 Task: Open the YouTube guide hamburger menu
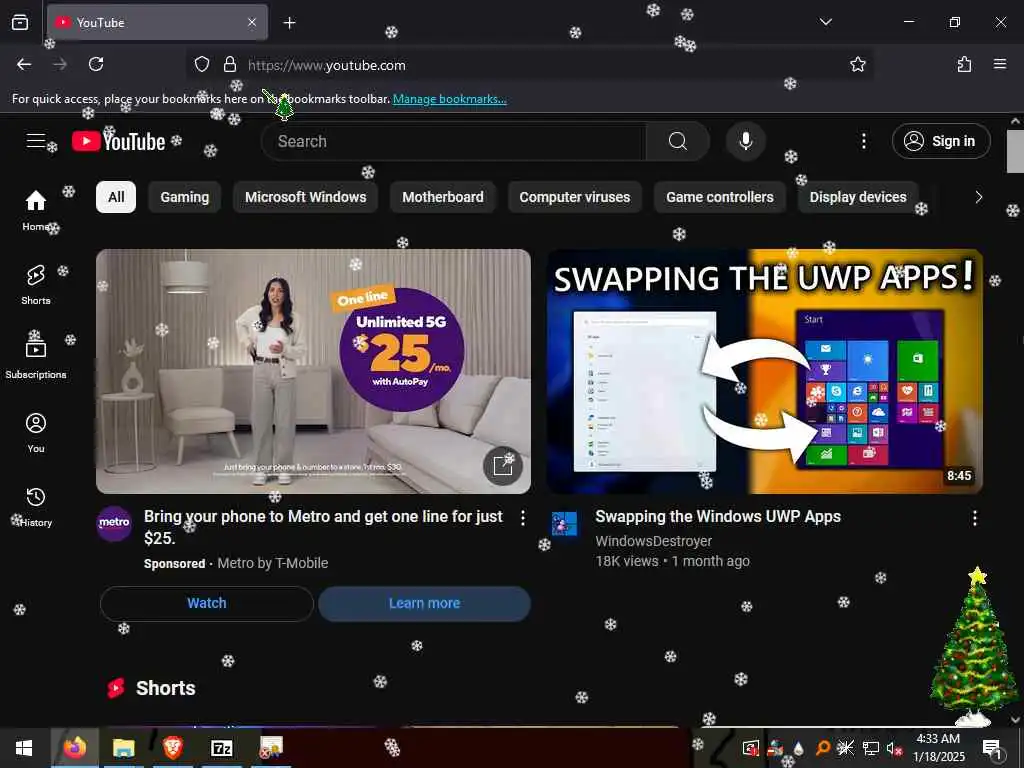coord(36,140)
